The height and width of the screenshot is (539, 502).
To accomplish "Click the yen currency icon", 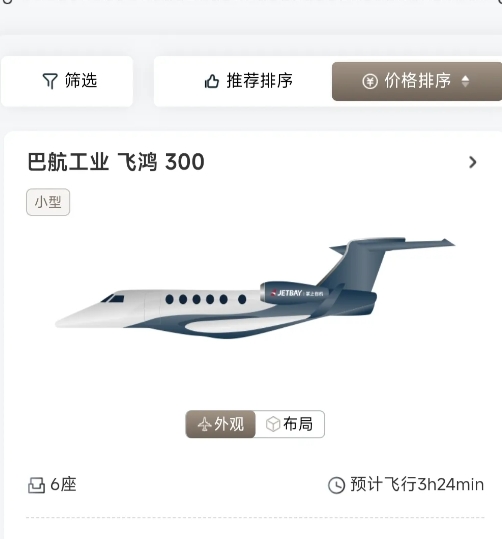I will 370,81.
